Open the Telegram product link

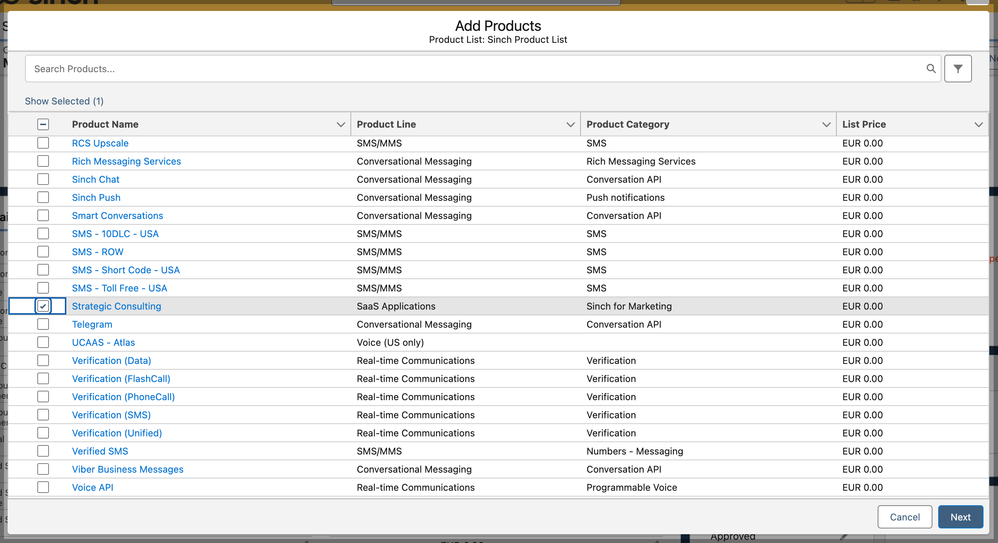(x=92, y=324)
